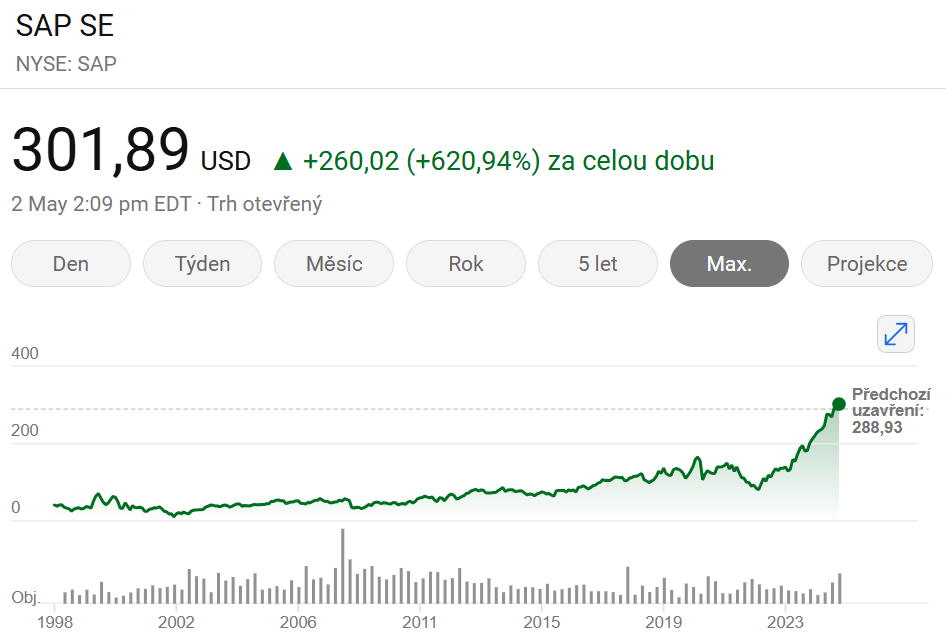Select the tallest volume bar near 2008
Image resolution: width=946 pixels, height=639 pixels.
click(344, 565)
